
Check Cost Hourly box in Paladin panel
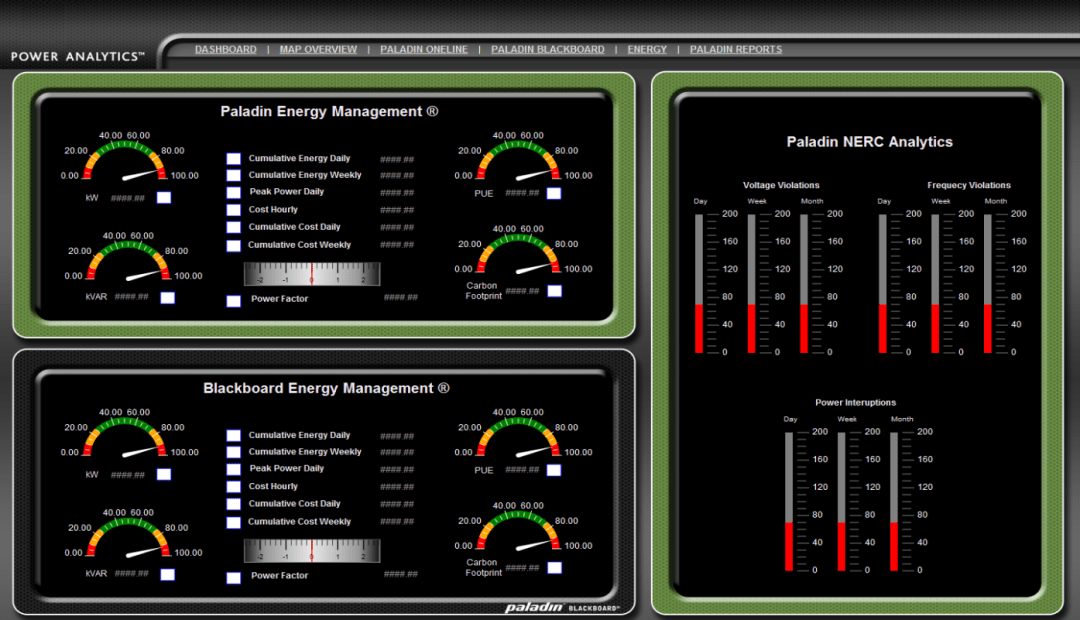point(233,209)
